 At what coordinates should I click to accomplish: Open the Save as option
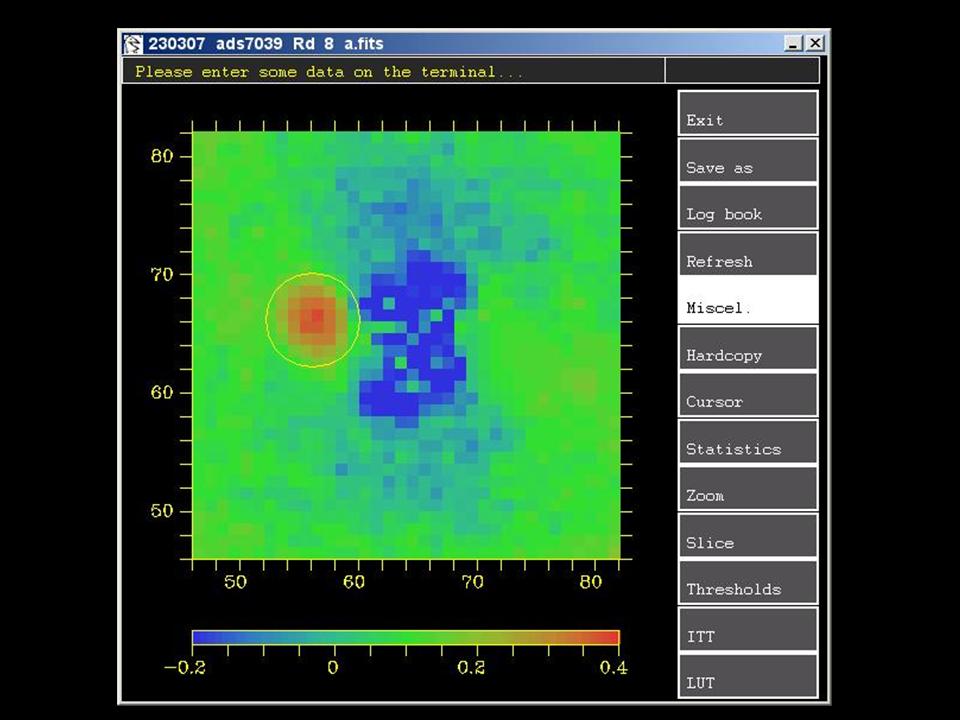(748, 161)
